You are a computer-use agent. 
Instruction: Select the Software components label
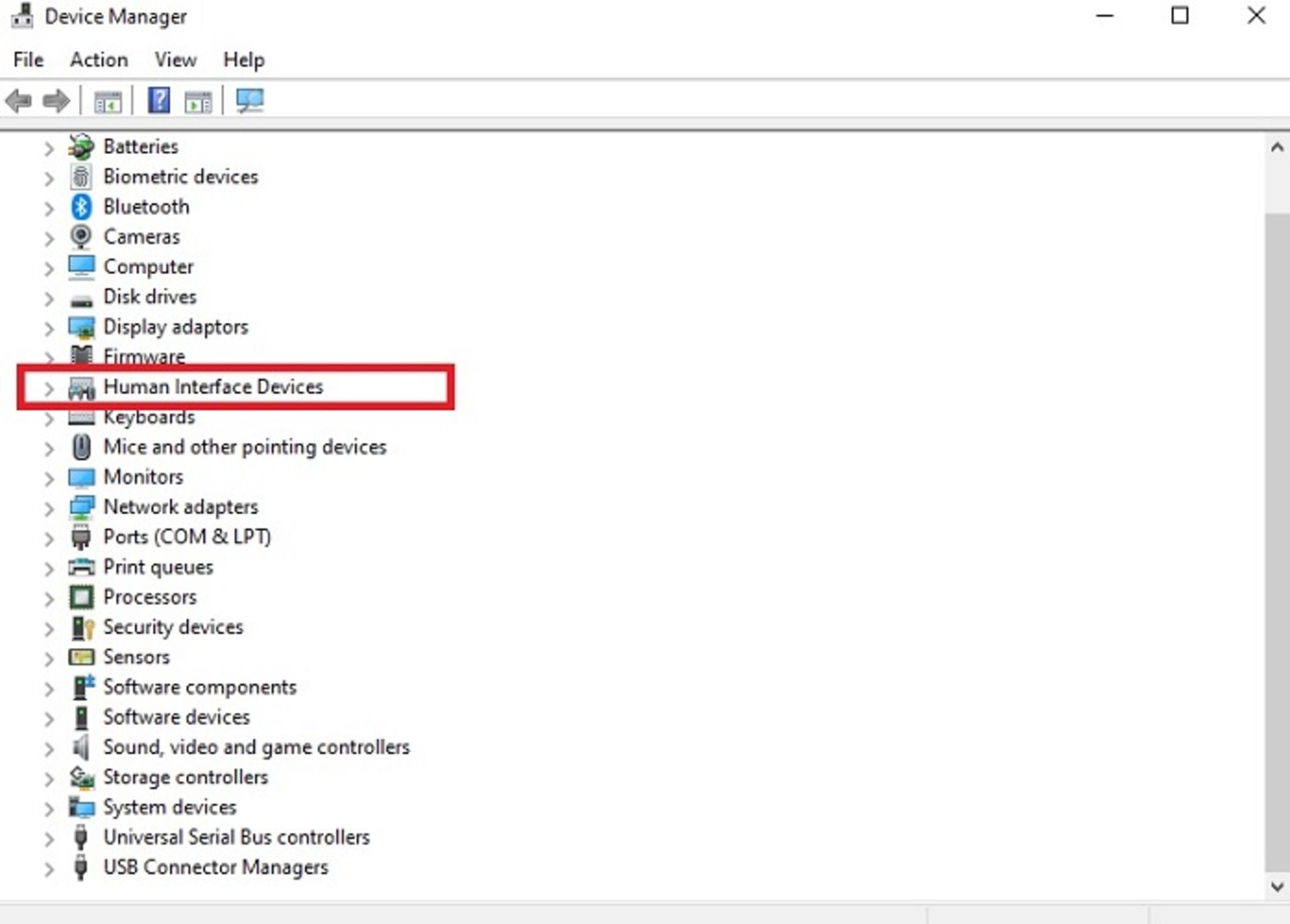click(x=200, y=687)
